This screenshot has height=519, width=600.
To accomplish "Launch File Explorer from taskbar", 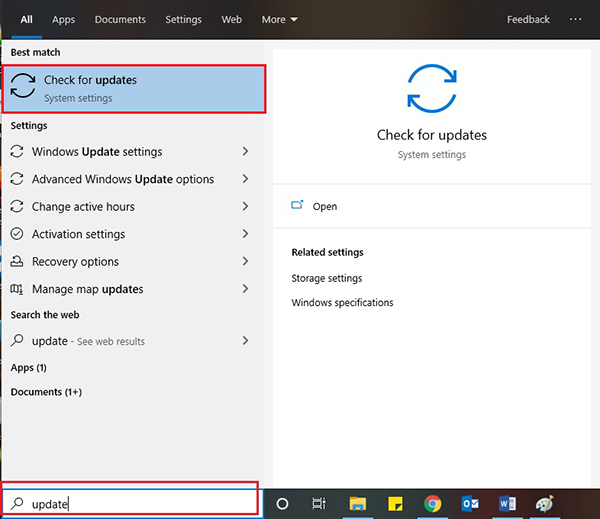I will (x=357, y=504).
